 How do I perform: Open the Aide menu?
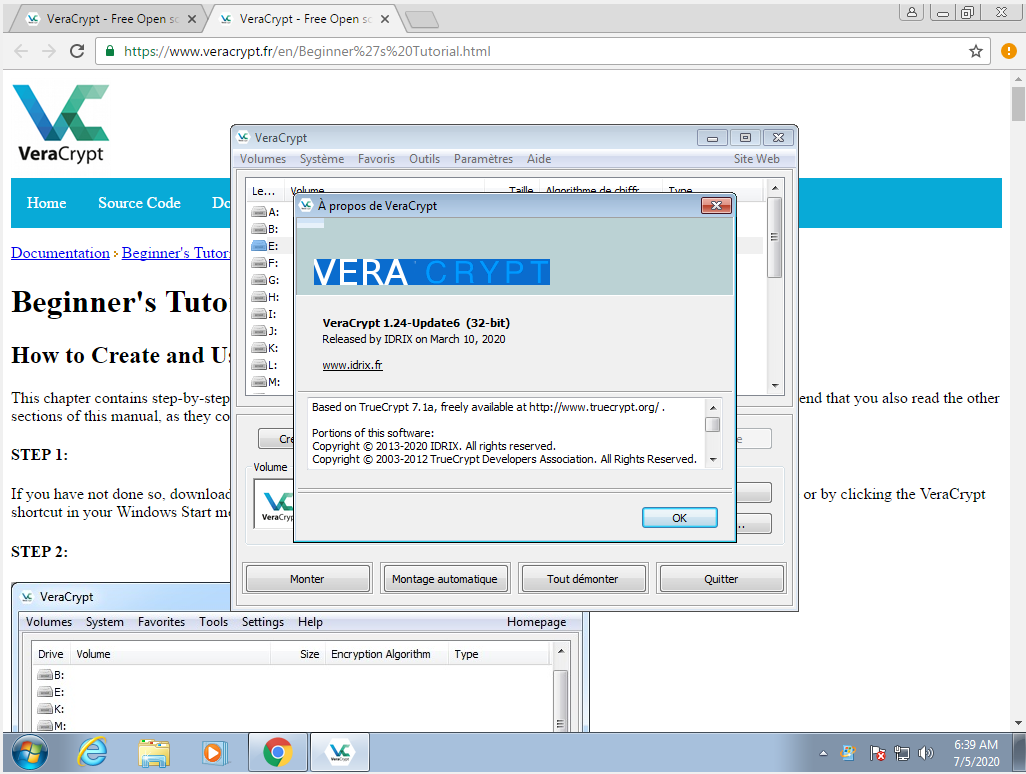pos(539,159)
